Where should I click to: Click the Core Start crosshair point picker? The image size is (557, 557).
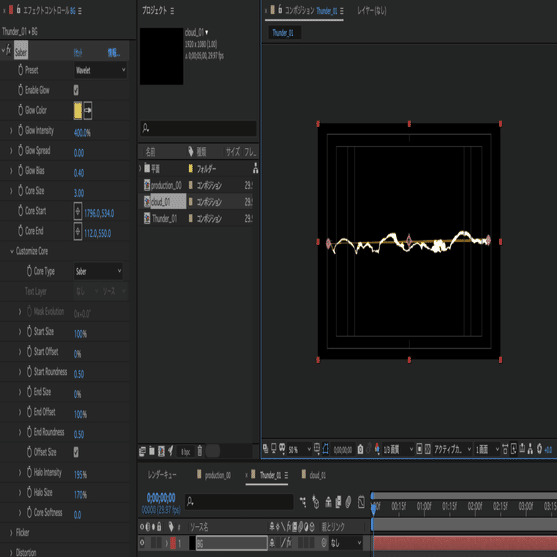(x=78, y=211)
